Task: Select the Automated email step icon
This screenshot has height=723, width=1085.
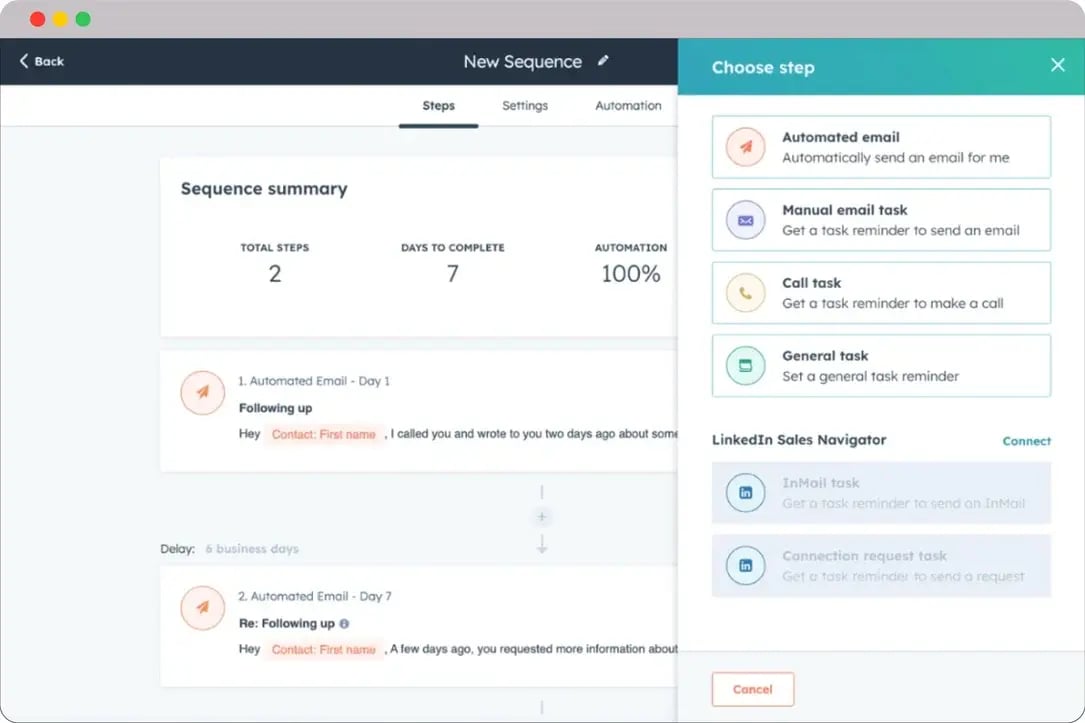Action: 745,146
